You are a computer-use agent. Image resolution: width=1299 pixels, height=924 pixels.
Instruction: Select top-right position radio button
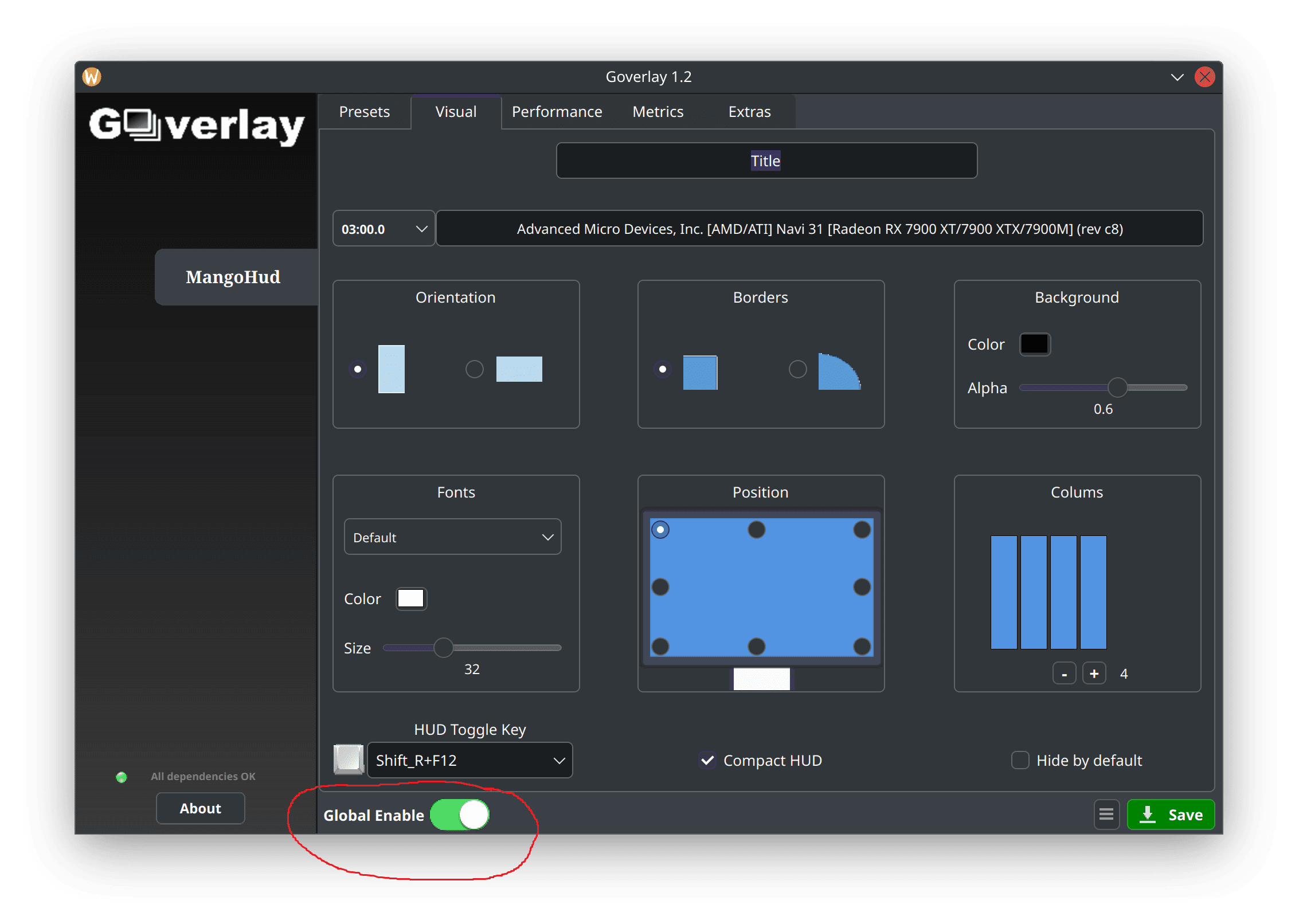tap(862, 530)
